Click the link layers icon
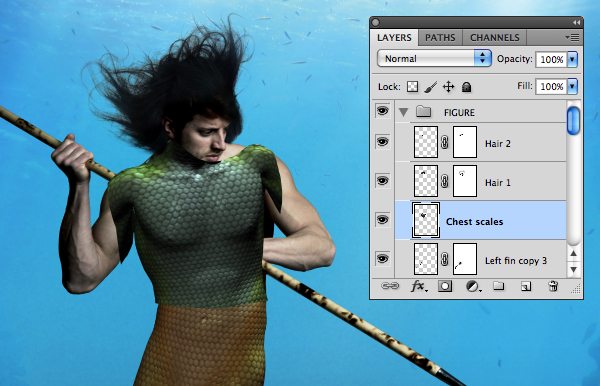 [x=390, y=286]
